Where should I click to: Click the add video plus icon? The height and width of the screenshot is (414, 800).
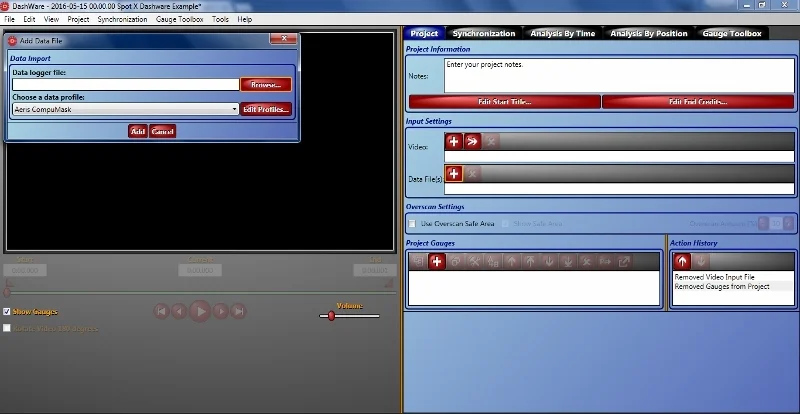tap(454, 141)
